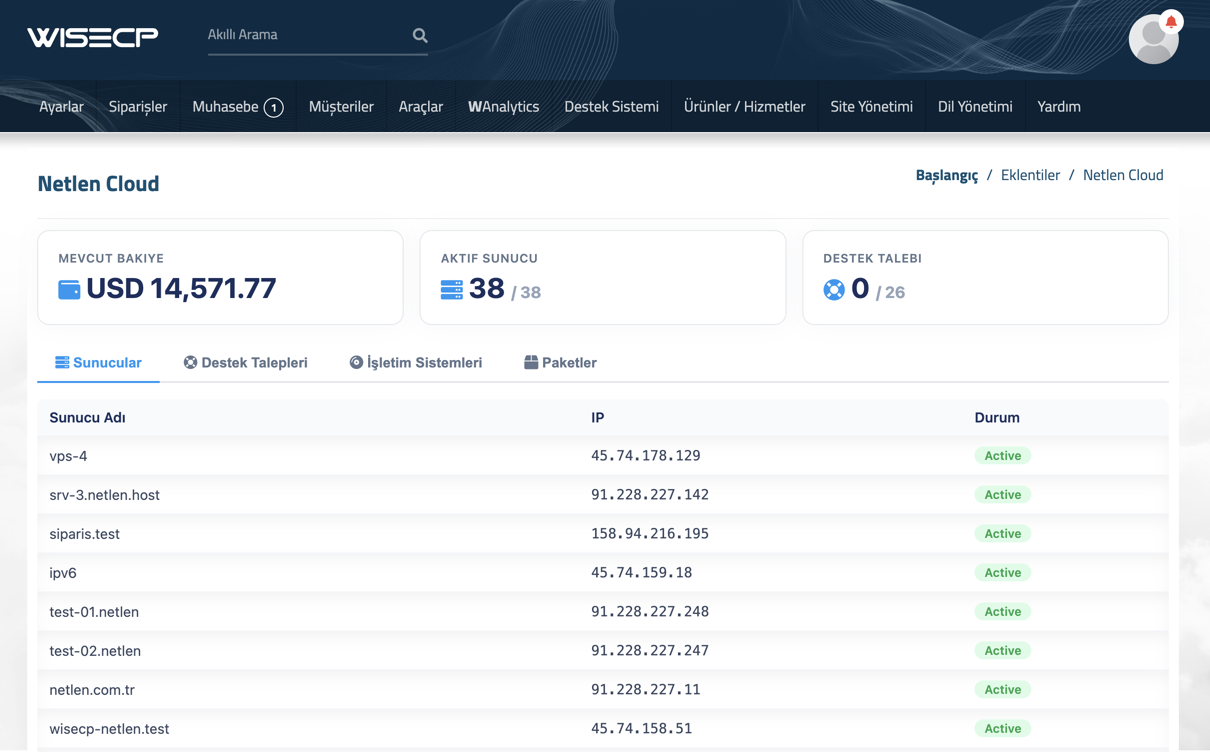Click the Sunucu Adı column header
This screenshot has width=1210, height=752.
(87, 417)
